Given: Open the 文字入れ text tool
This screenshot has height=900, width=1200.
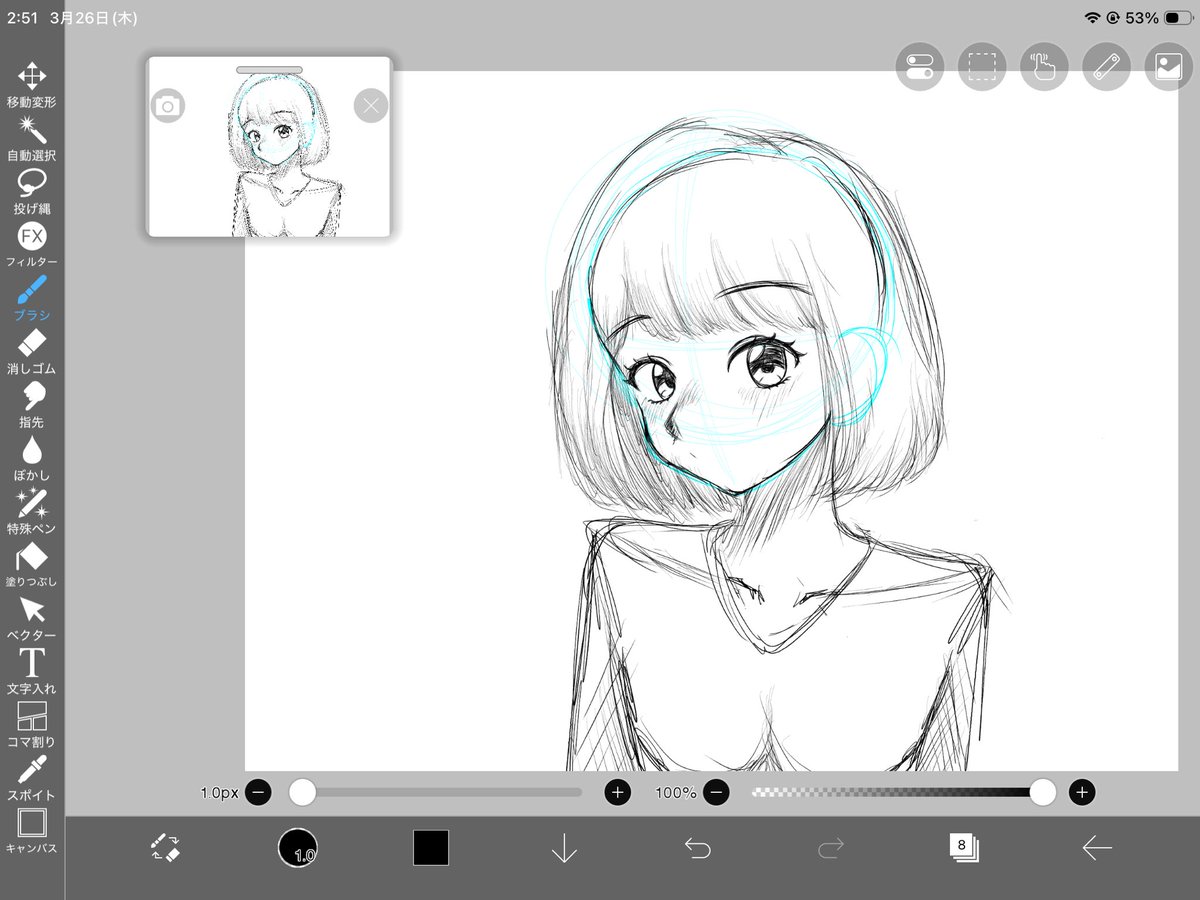Looking at the screenshot, I should click(x=32, y=672).
